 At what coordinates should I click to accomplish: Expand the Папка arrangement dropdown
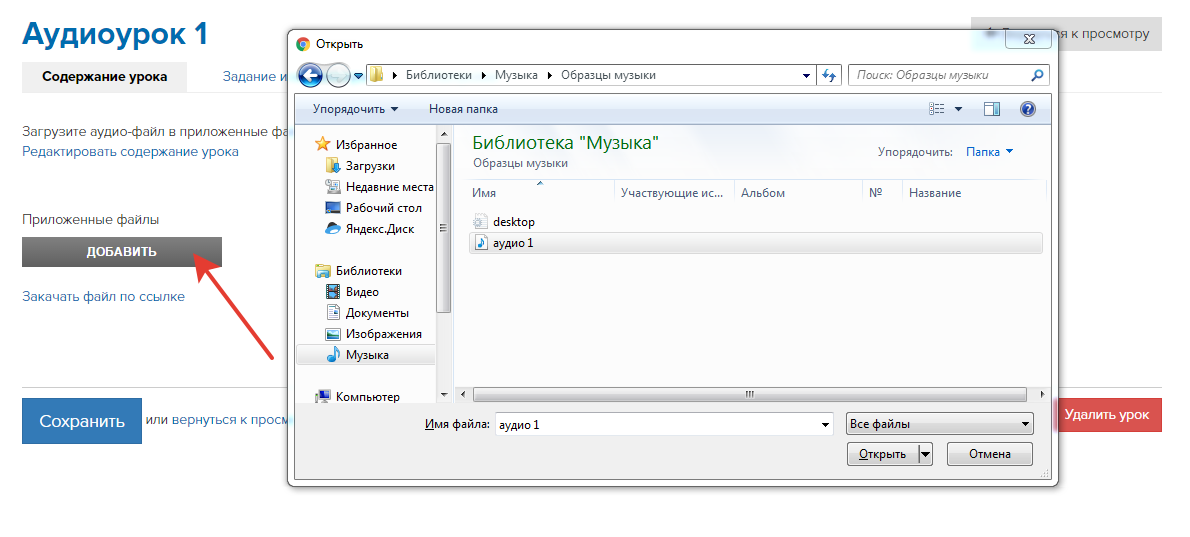(x=989, y=152)
